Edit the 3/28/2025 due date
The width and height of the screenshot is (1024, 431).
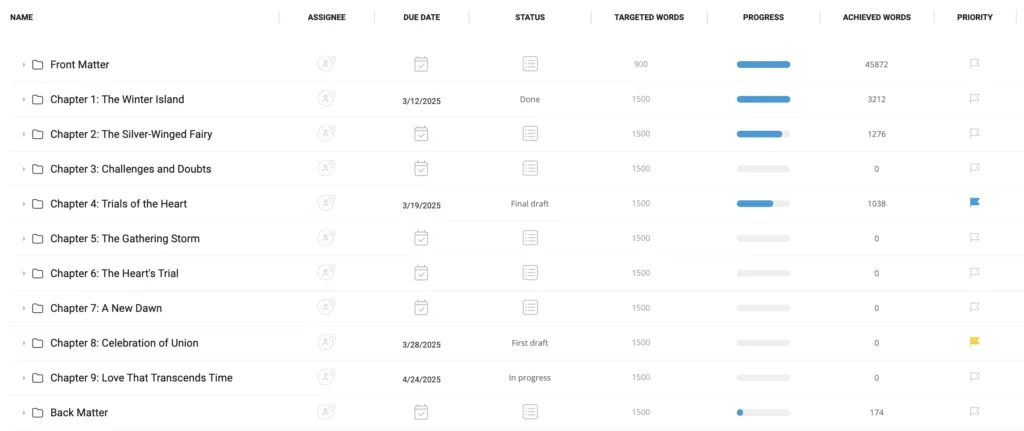pos(421,344)
